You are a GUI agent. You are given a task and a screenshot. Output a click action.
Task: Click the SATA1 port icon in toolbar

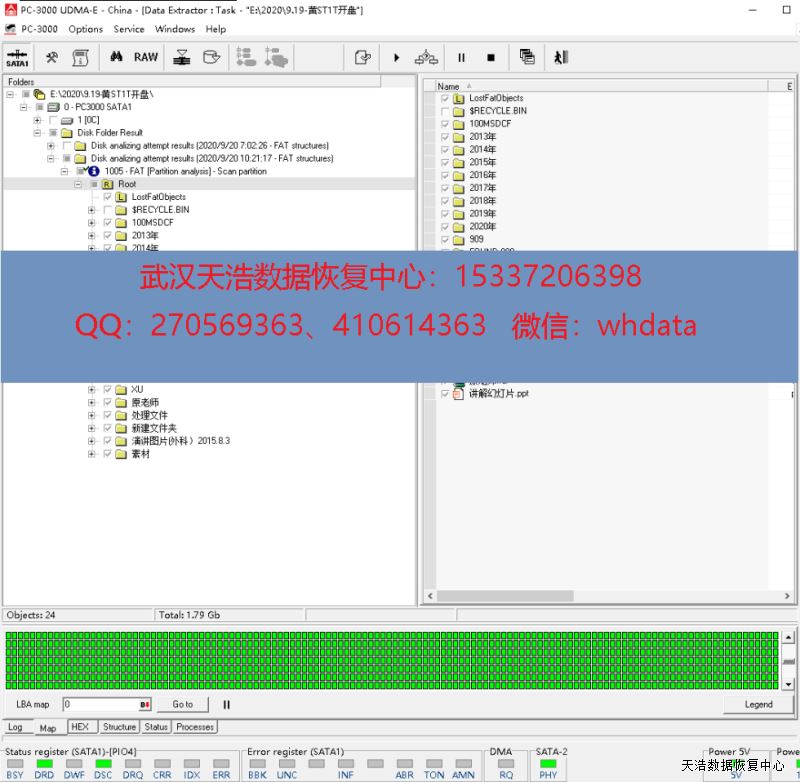click(x=17, y=58)
